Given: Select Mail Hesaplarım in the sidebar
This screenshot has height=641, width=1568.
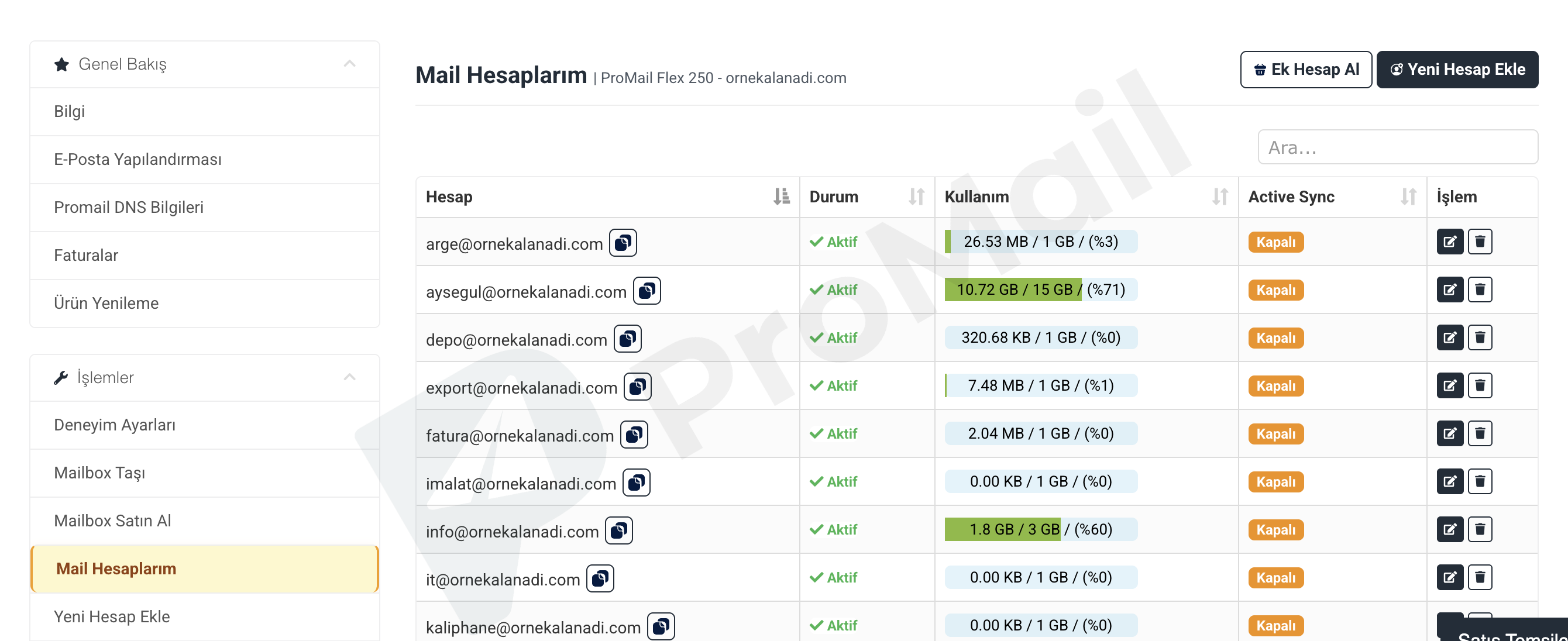Looking at the screenshot, I should click(205, 569).
